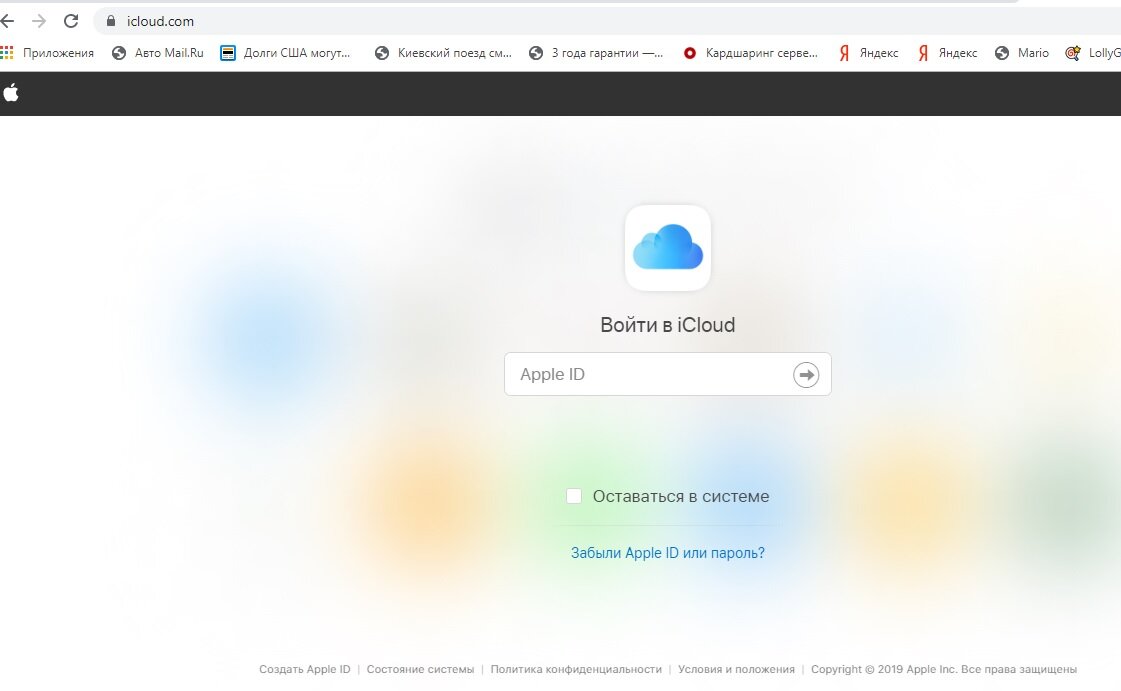Click the padlock site security icon
This screenshot has height=691, width=1121.
[x=111, y=21]
